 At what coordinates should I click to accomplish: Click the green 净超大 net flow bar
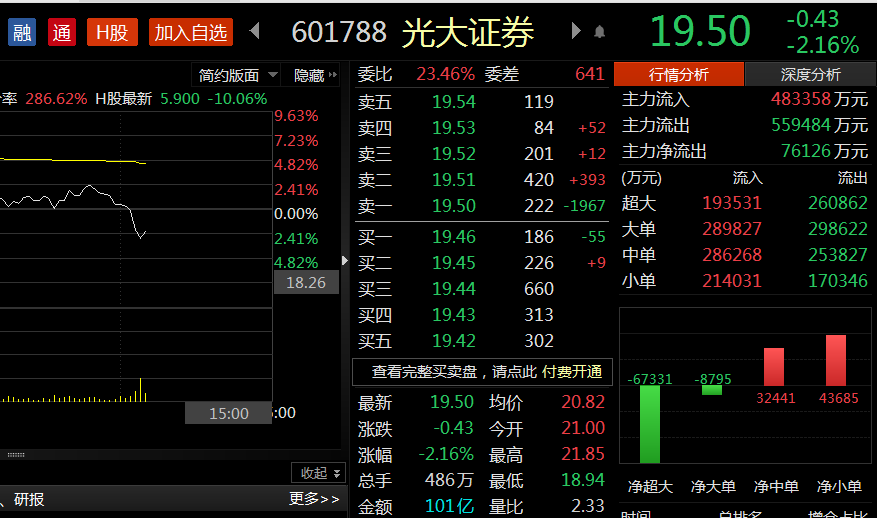650,425
